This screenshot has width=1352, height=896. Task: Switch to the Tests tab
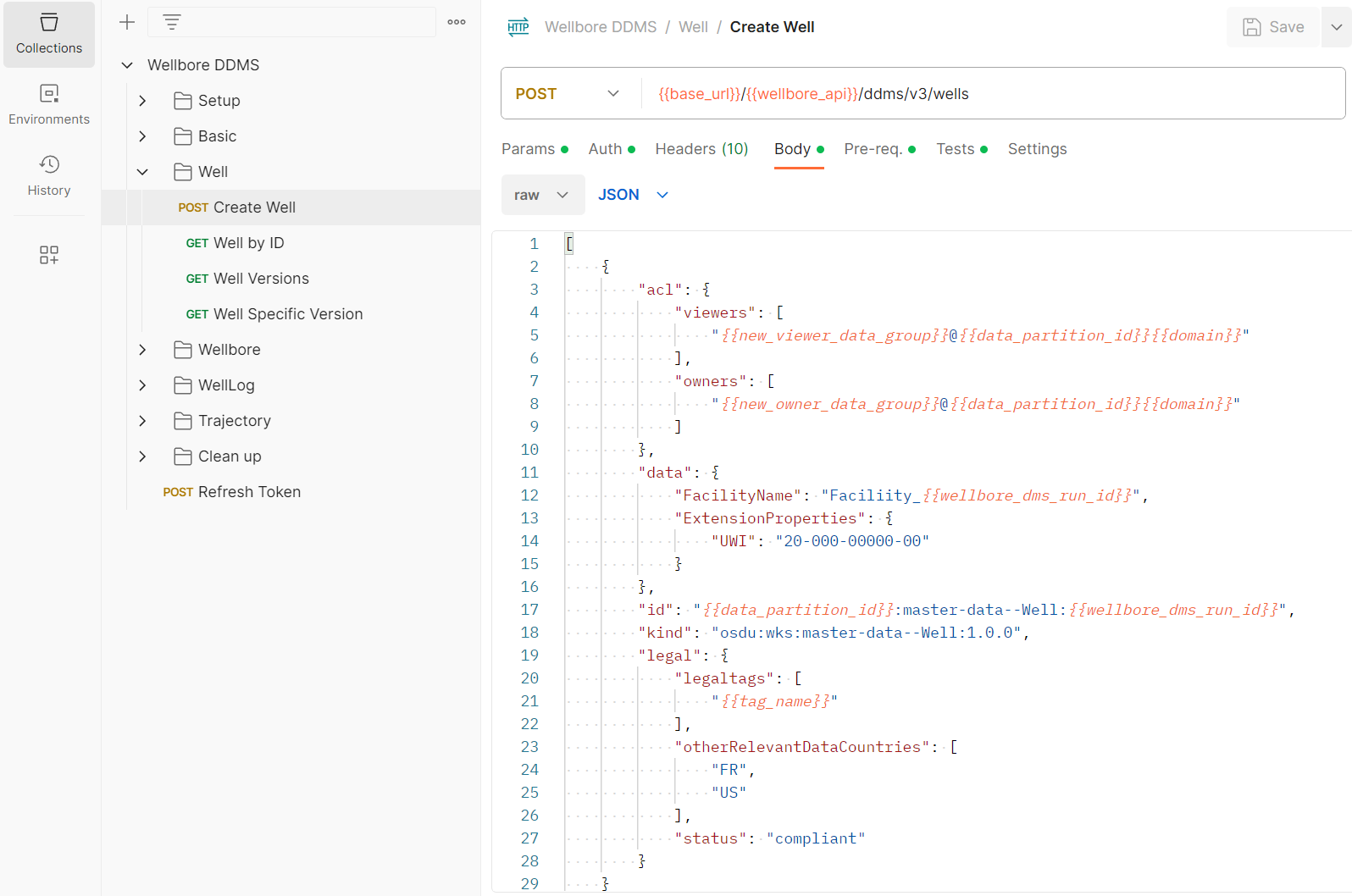click(961, 149)
